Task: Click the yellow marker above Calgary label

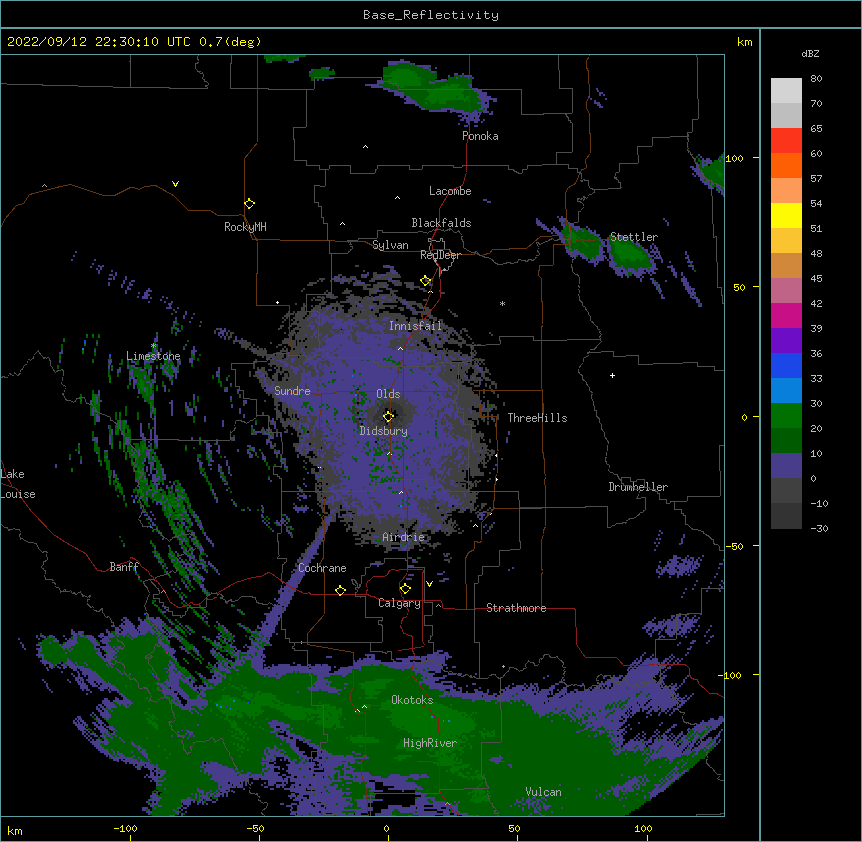Action: (x=405, y=589)
